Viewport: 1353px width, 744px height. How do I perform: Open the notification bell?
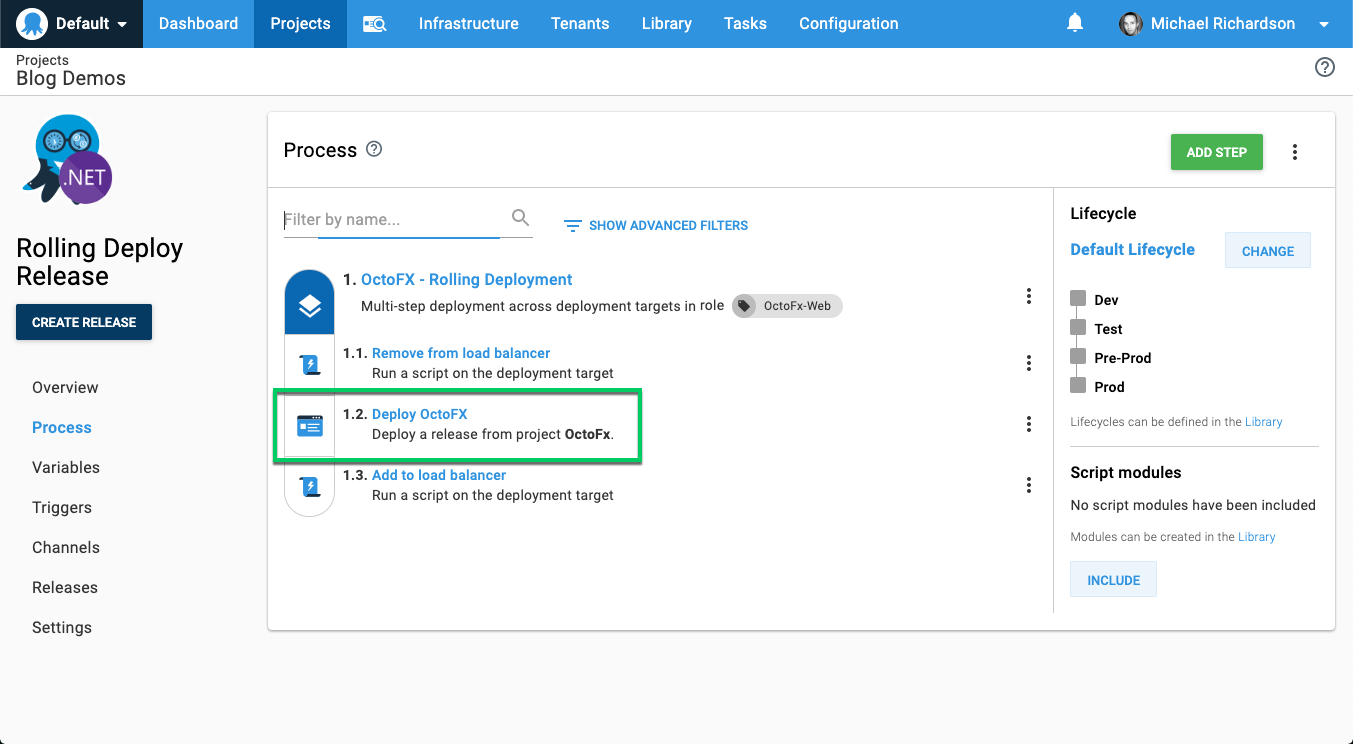pyautogui.click(x=1075, y=23)
